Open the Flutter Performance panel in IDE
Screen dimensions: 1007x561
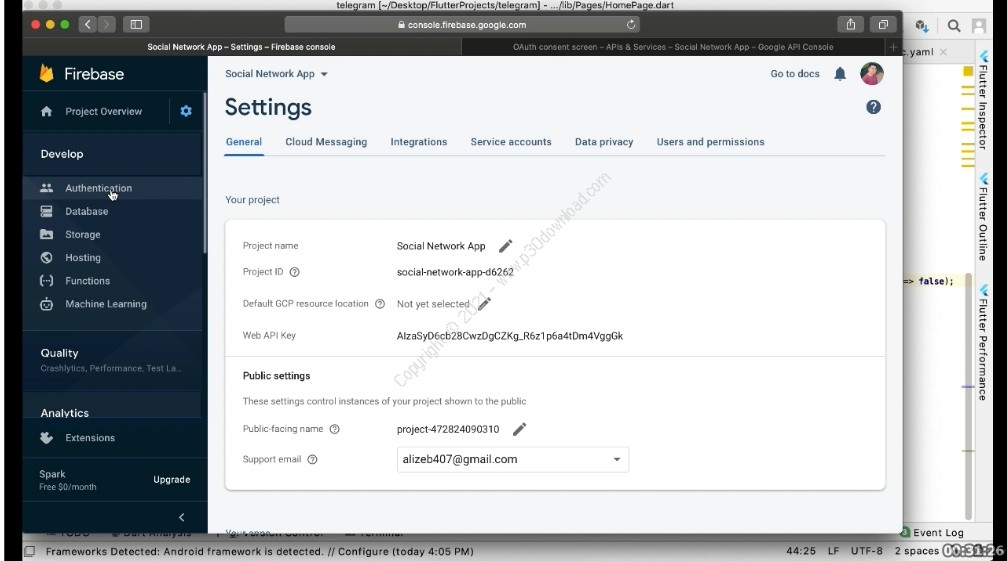click(x=983, y=344)
